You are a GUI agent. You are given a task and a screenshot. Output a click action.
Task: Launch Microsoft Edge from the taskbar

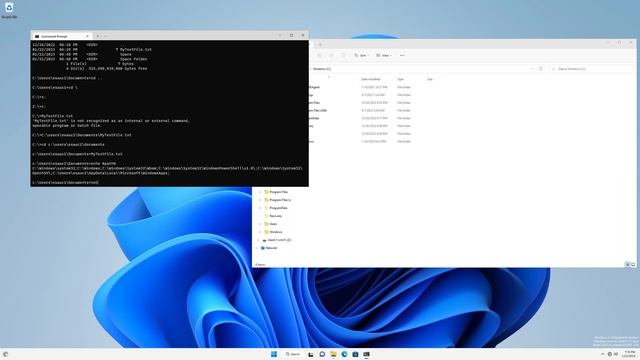point(344,354)
